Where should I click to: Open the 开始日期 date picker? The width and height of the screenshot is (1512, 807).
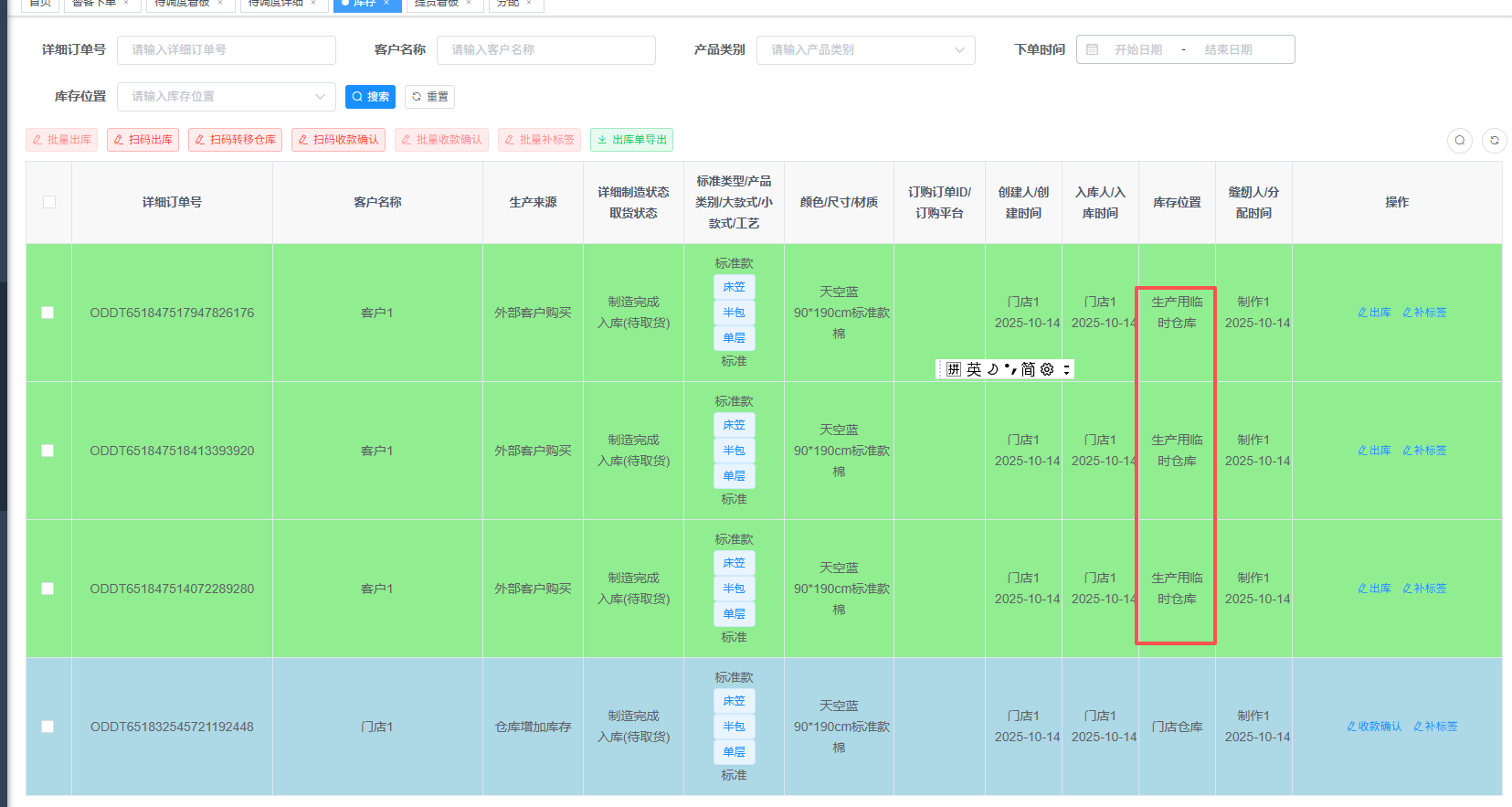[x=1137, y=49]
